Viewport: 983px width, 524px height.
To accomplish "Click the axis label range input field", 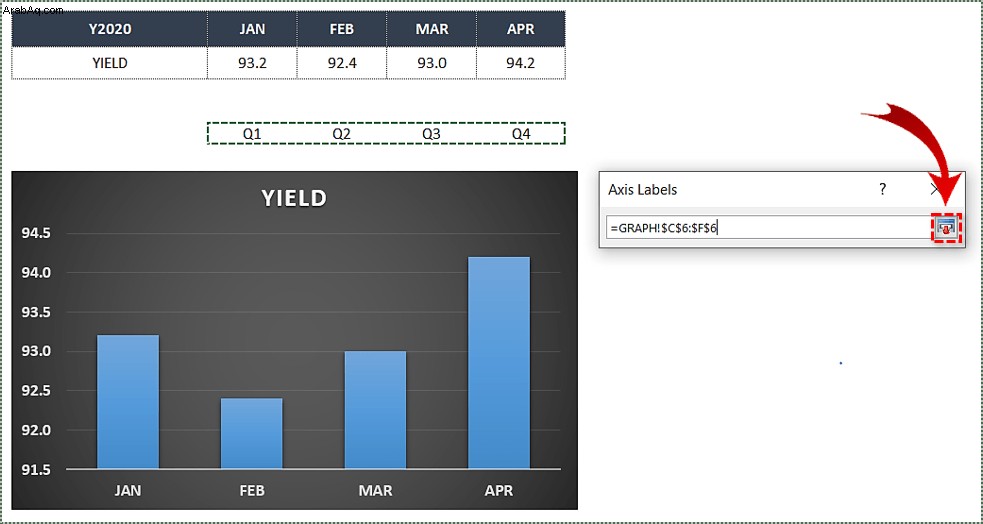I will tap(767, 228).
